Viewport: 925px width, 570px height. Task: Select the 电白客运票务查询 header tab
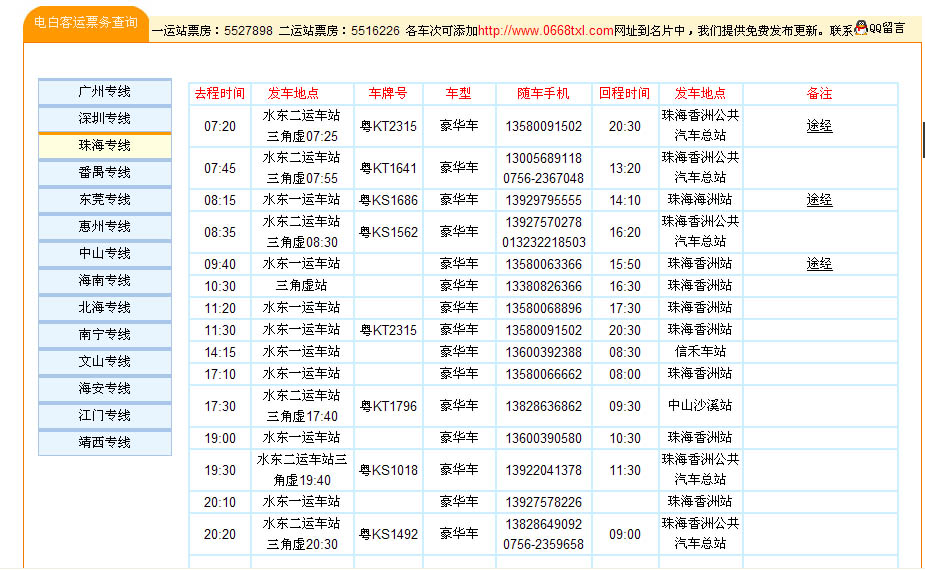(x=85, y=22)
